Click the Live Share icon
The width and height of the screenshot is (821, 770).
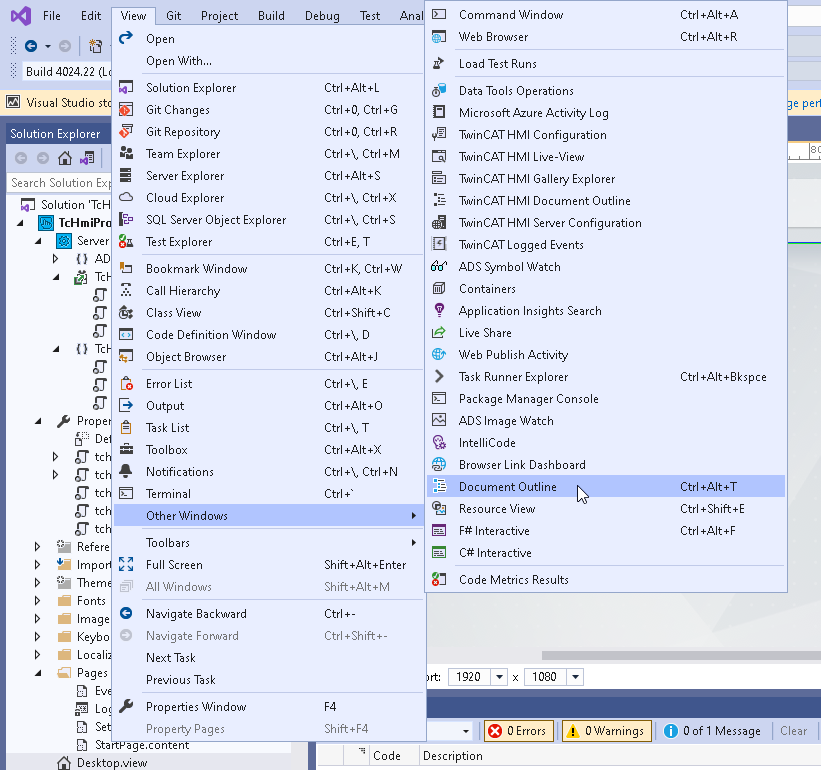pos(439,332)
